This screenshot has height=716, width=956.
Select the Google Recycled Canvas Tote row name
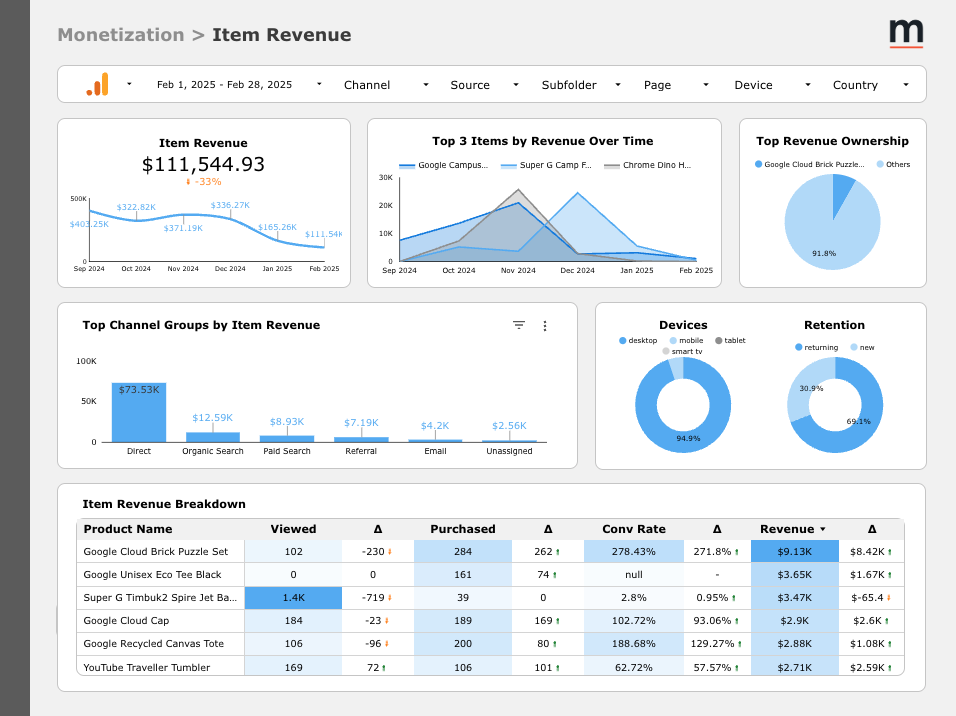pos(154,643)
